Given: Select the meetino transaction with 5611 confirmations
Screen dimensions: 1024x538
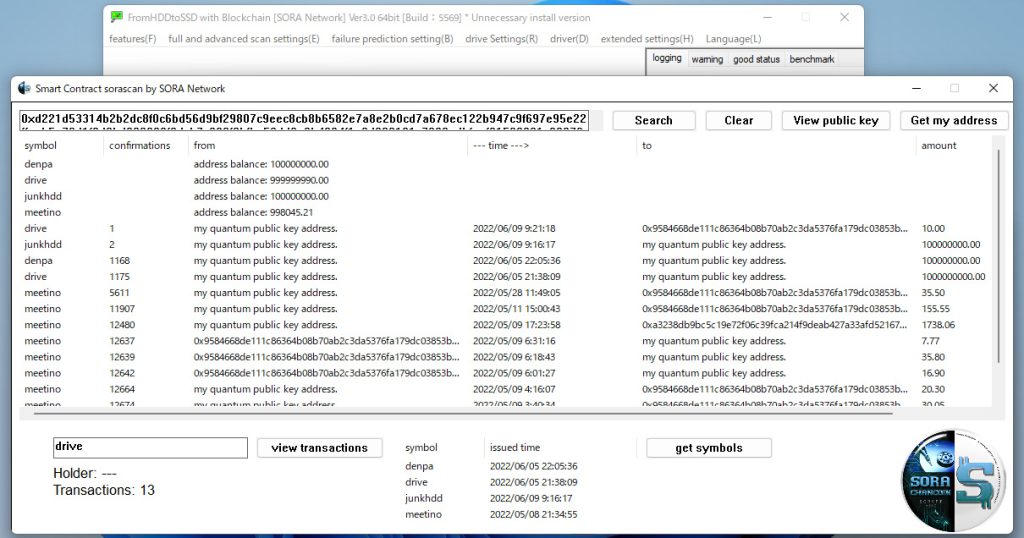Looking at the screenshot, I should coord(503,293).
